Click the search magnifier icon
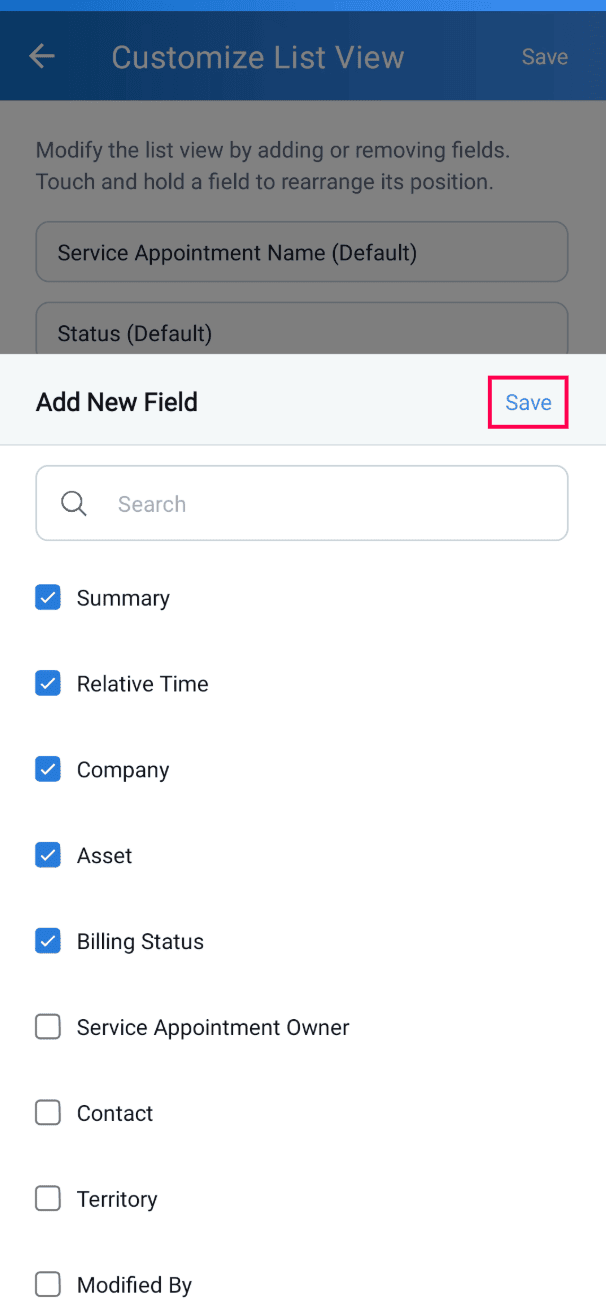This screenshot has height=1302, width=606. pos(74,503)
